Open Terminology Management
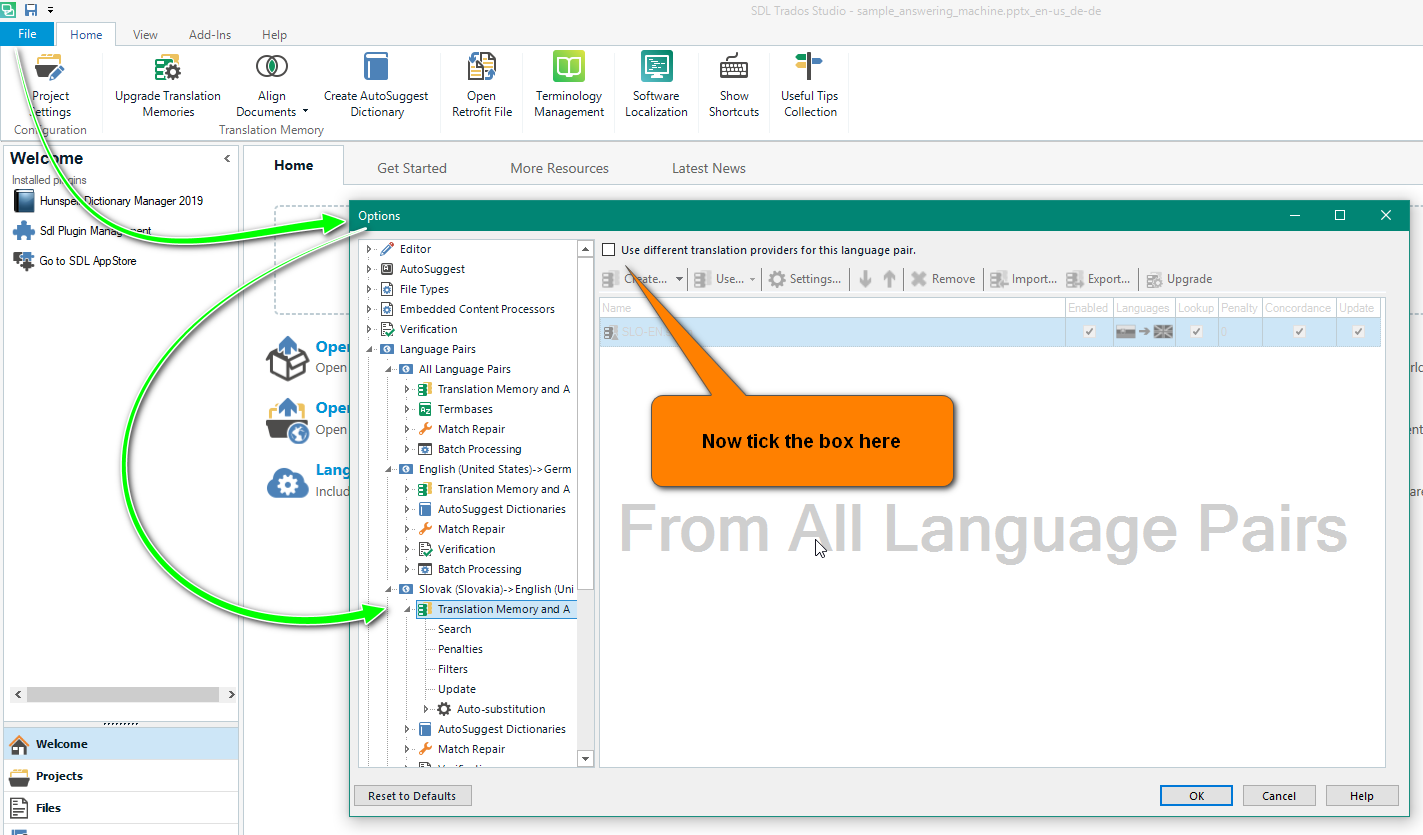This screenshot has height=835, width=1423. coord(569,86)
